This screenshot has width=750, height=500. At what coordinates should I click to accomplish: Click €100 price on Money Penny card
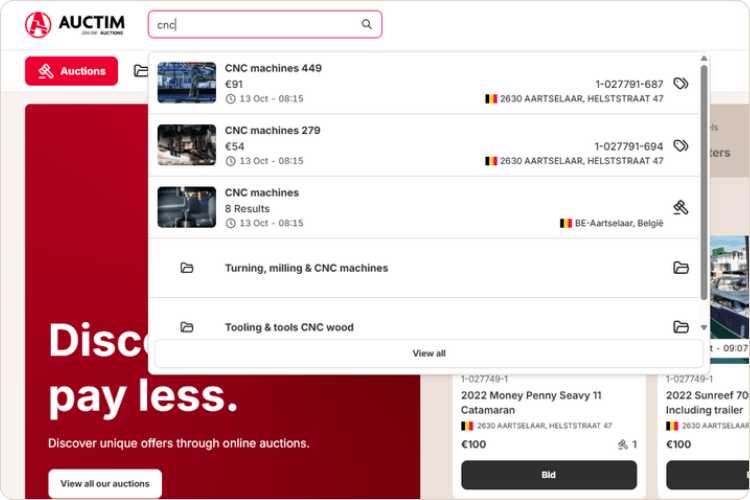(474, 444)
